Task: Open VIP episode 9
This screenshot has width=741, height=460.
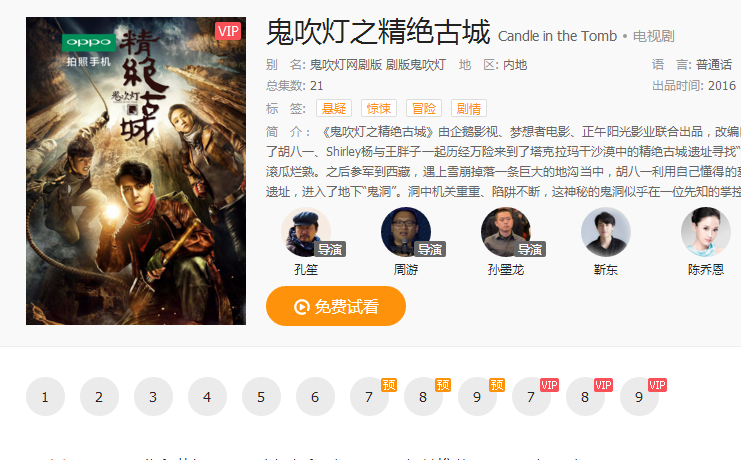Action: [x=639, y=397]
